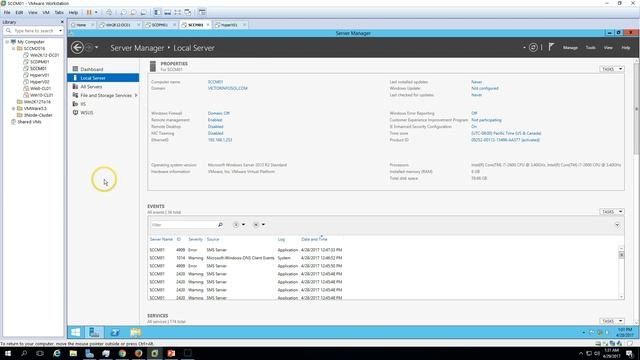640x360 pixels.
Task: Sort events by Date and Time column
Action: pyautogui.click(x=314, y=239)
